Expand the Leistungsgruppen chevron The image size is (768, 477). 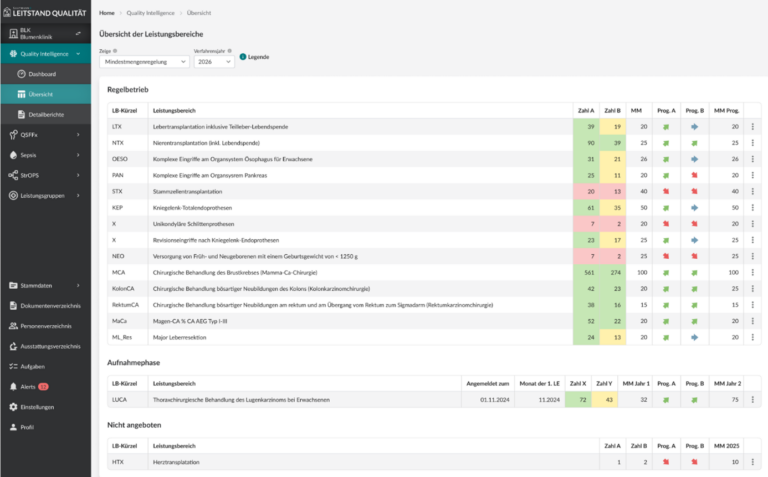point(78,195)
